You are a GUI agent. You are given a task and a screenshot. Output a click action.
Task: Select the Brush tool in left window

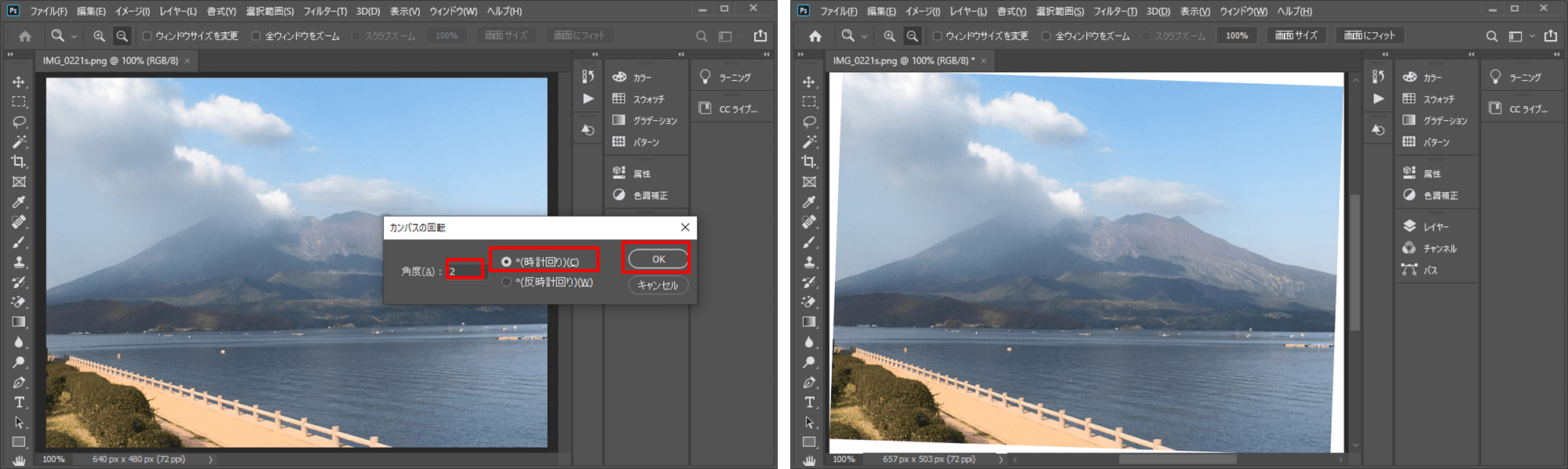click(19, 242)
